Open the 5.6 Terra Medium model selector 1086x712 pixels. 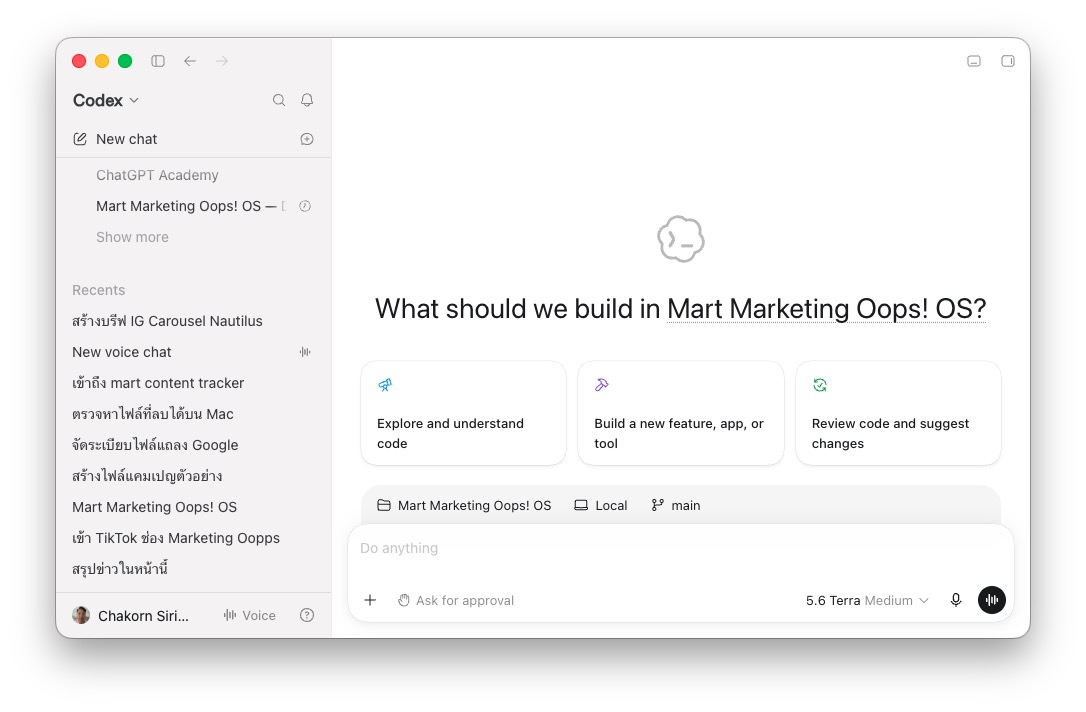point(867,600)
